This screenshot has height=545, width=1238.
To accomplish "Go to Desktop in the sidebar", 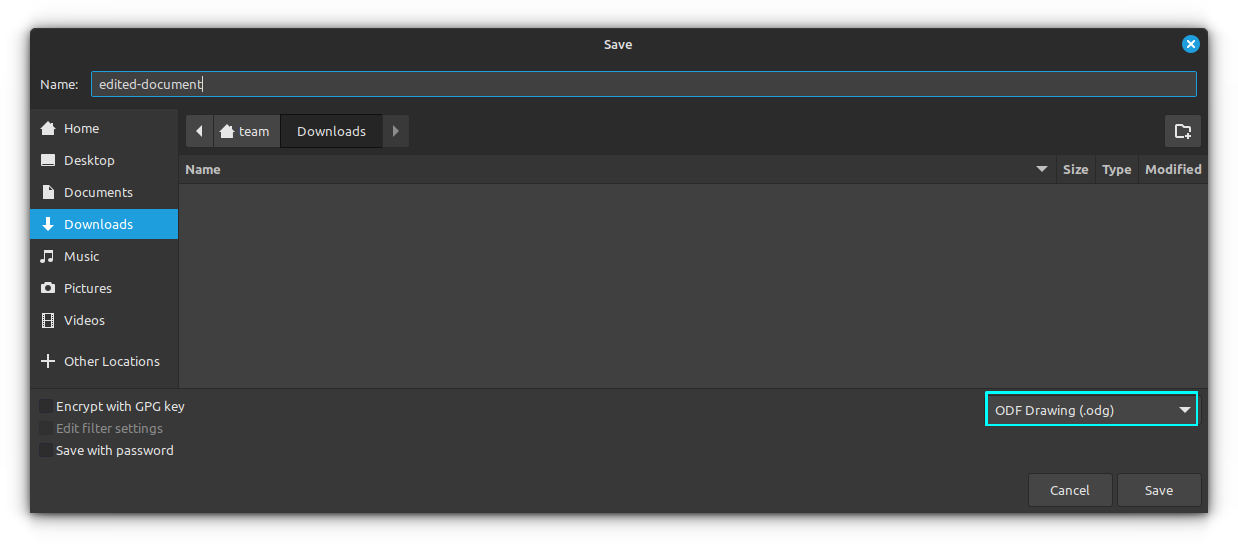I will 89,160.
